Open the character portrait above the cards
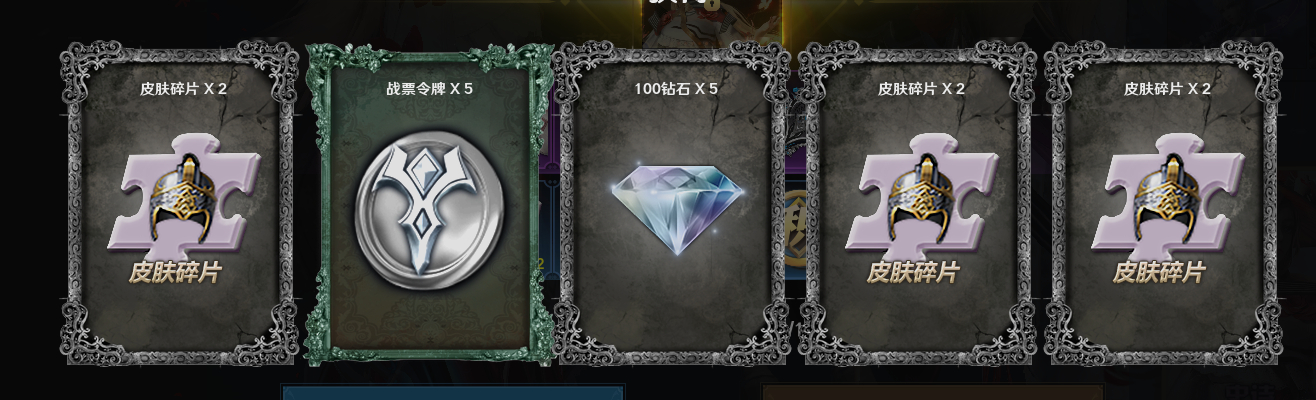Image resolution: width=1316 pixels, height=400 pixels. click(711, 22)
